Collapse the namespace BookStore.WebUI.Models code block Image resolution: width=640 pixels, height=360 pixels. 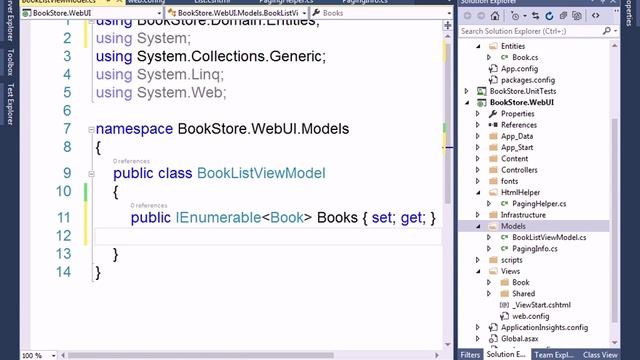pyautogui.click(x=91, y=130)
